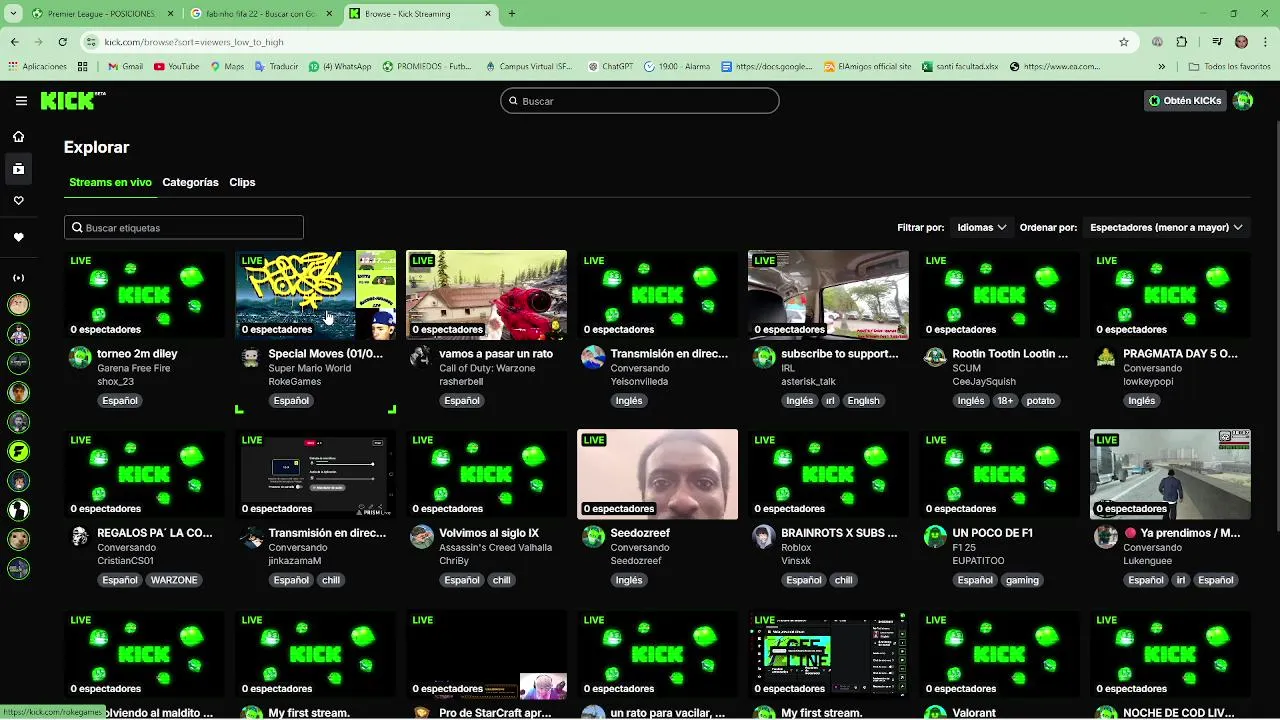
Task: Click the WARZONE tag
Action: (174, 580)
